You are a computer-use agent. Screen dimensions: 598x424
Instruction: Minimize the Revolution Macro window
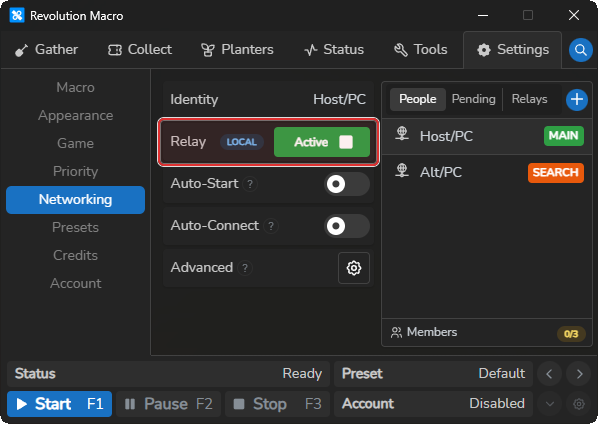click(483, 16)
